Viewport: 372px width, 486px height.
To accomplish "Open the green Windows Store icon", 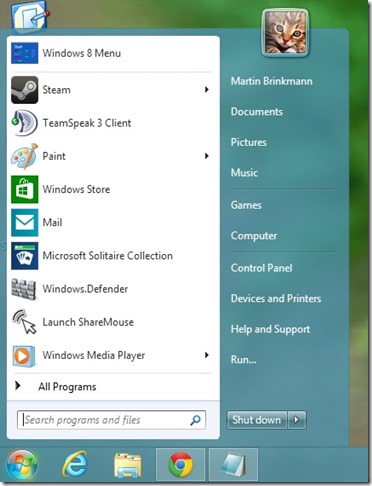I will click(24, 189).
